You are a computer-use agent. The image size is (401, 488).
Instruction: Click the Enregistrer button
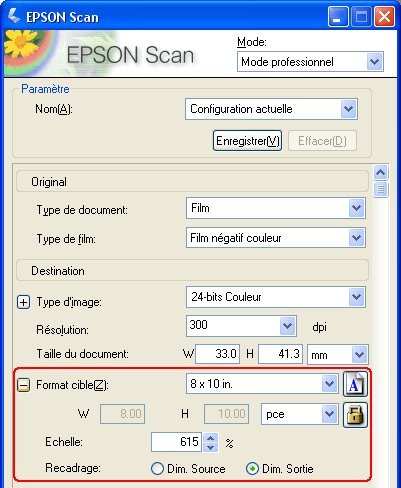[x=247, y=141]
